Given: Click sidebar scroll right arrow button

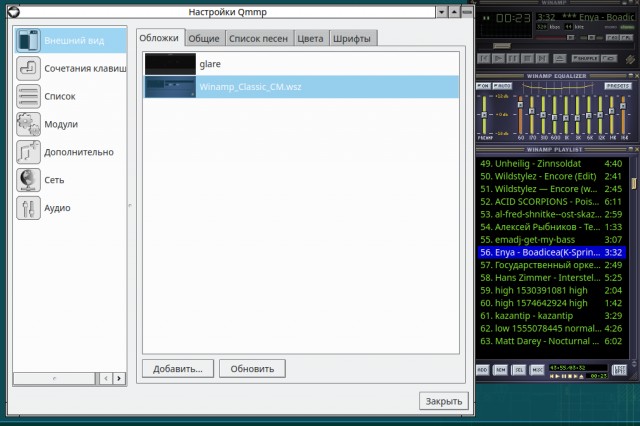Looking at the screenshot, I should [x=119, y=379].
